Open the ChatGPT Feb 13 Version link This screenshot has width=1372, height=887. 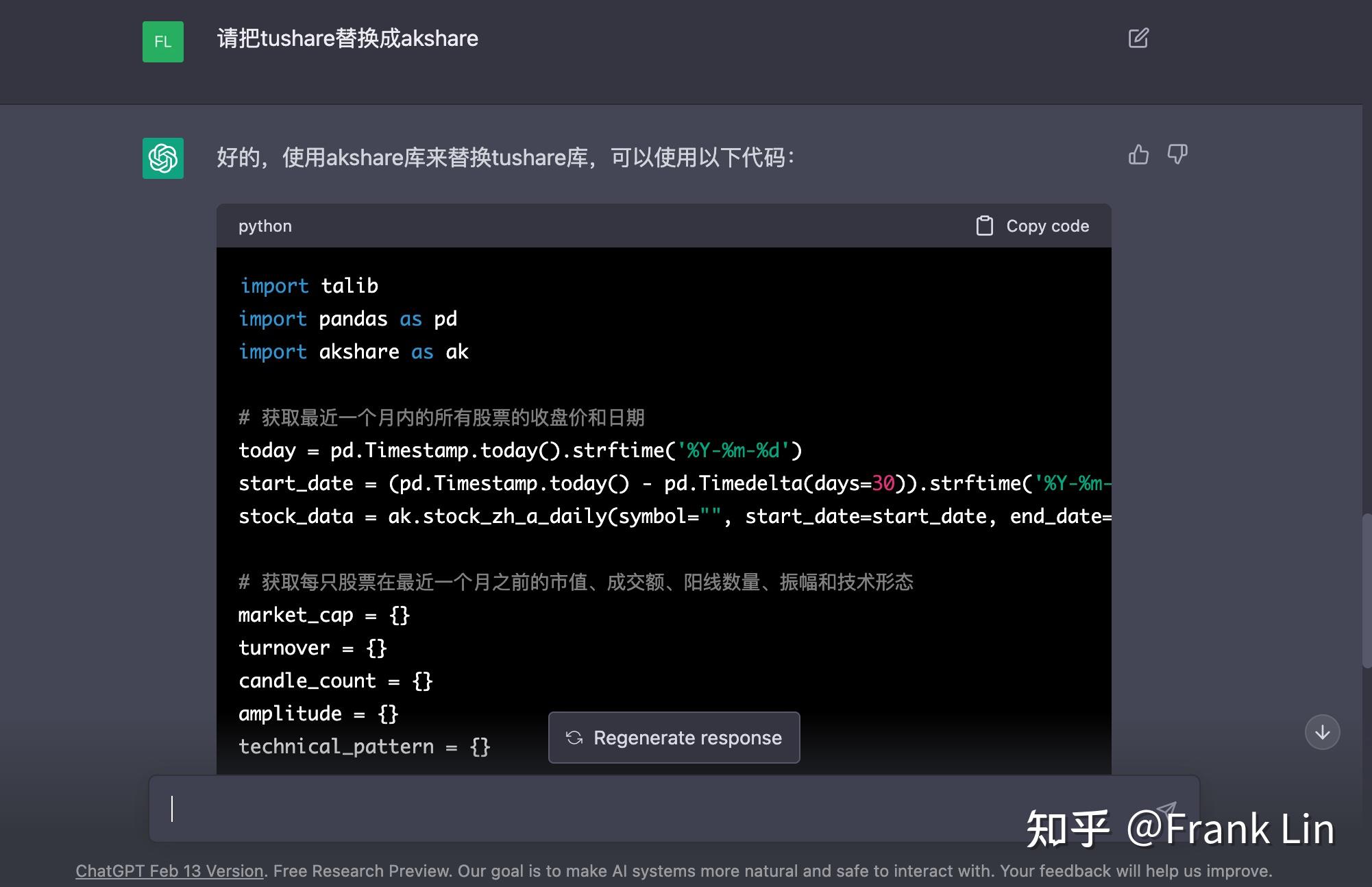[x=169, y=871]
